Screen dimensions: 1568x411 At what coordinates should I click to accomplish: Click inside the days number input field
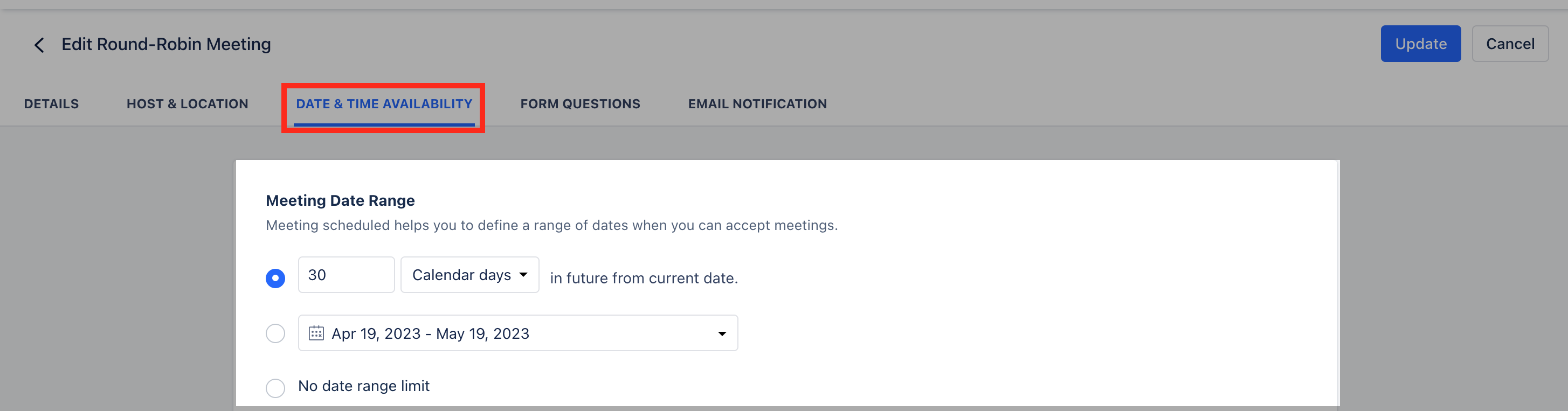click(346, 275)
